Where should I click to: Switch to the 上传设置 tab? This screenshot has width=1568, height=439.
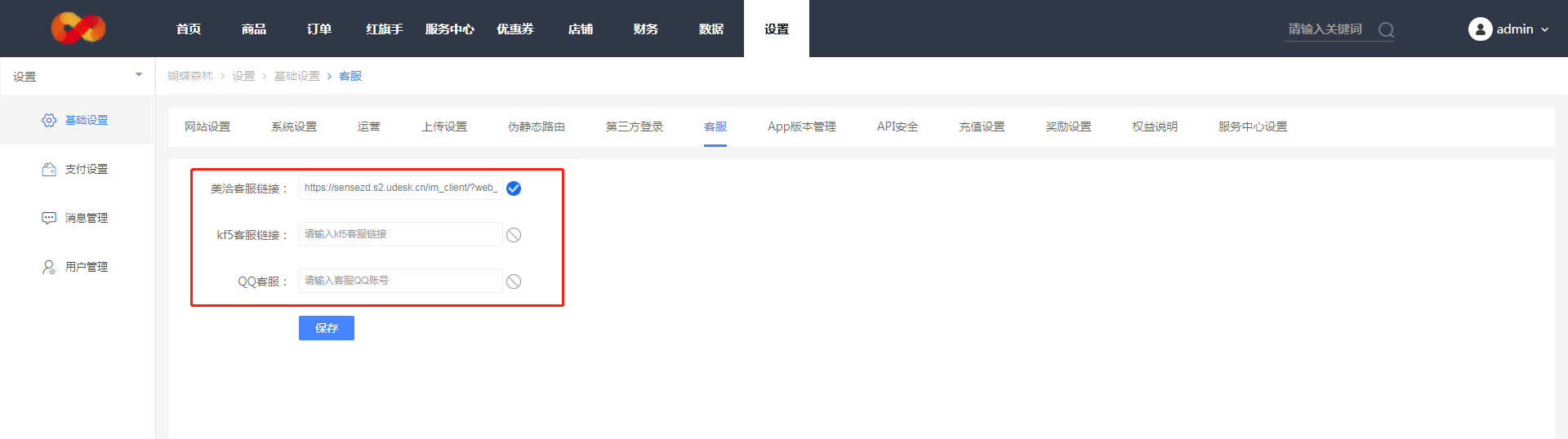pyautogui.click(x=444, y=126)
